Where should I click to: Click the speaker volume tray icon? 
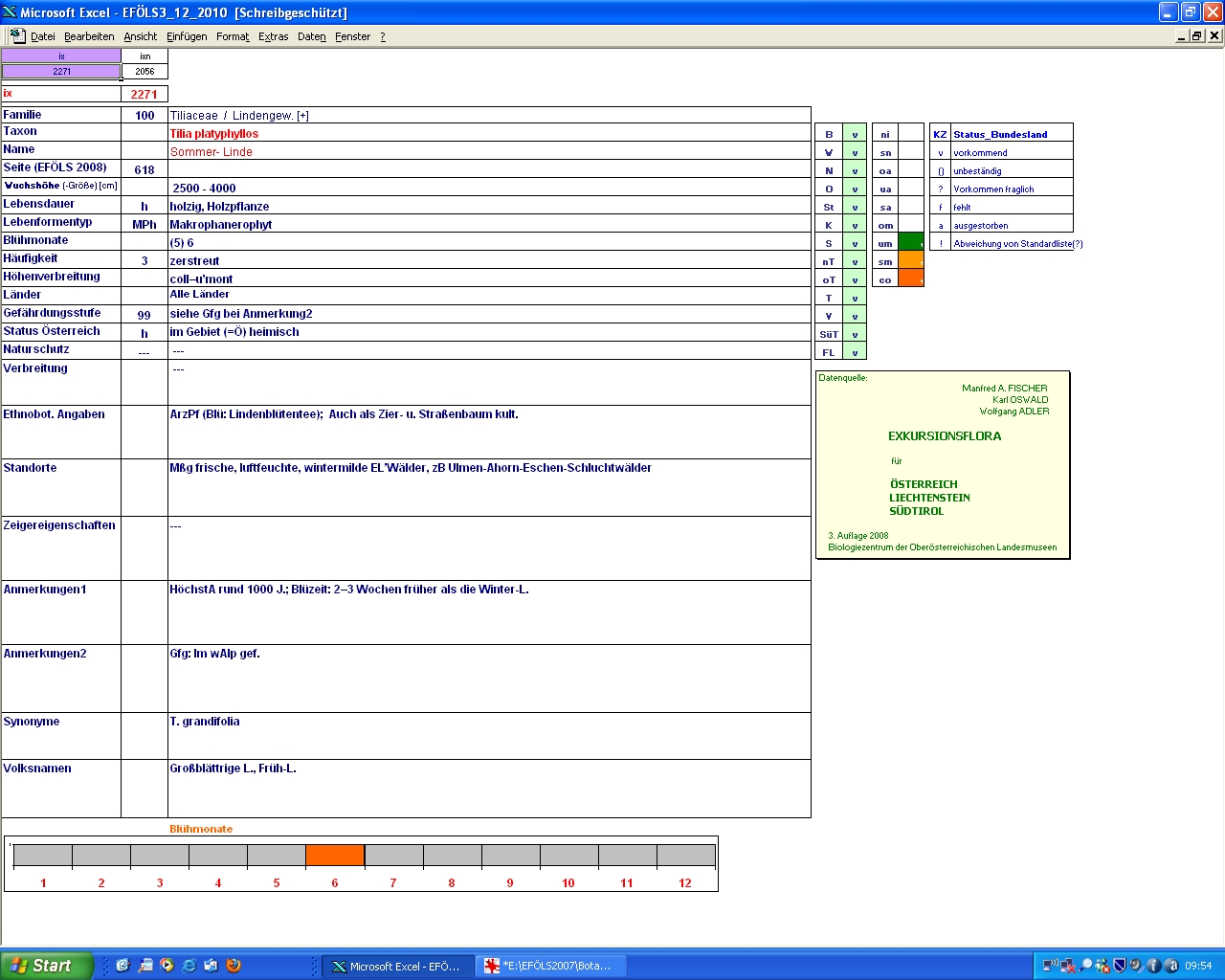coord(1136,966)
